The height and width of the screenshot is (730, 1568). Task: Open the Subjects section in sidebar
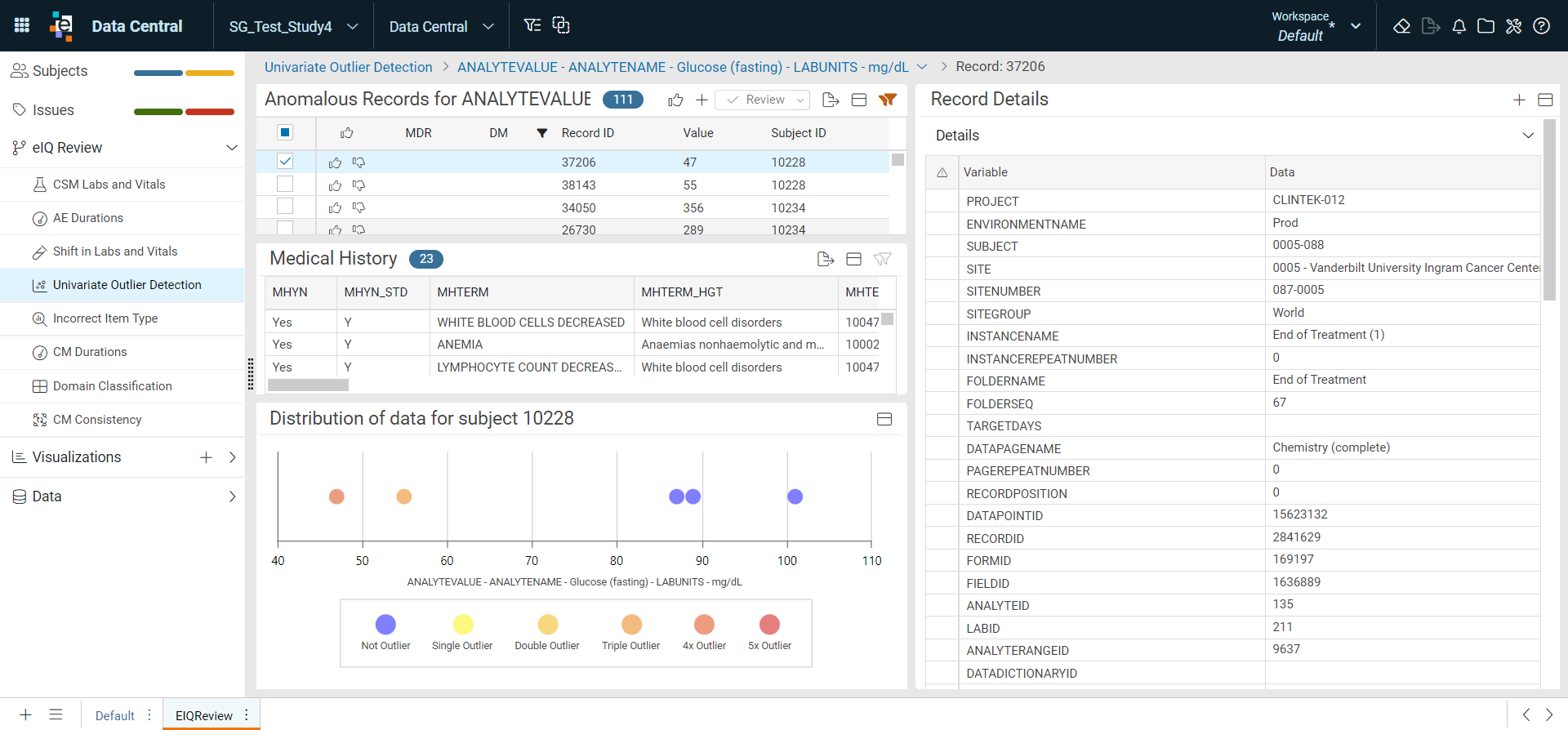point(60,71)
